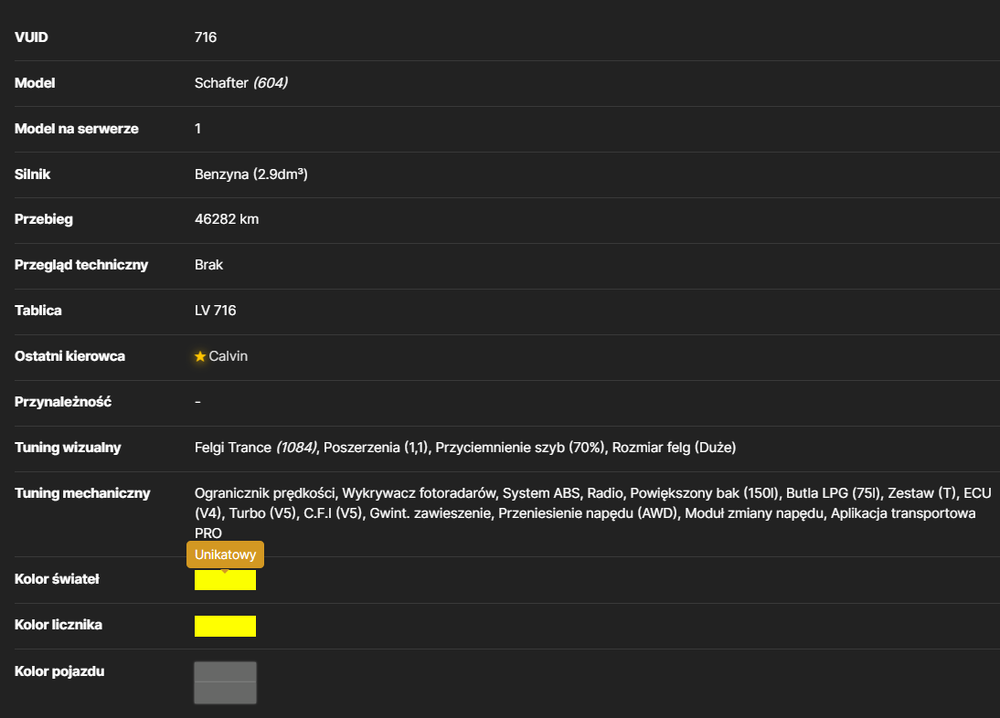
Task: Click the lower gray Kolor pojazdu swatch
Action: coord(225,692)
